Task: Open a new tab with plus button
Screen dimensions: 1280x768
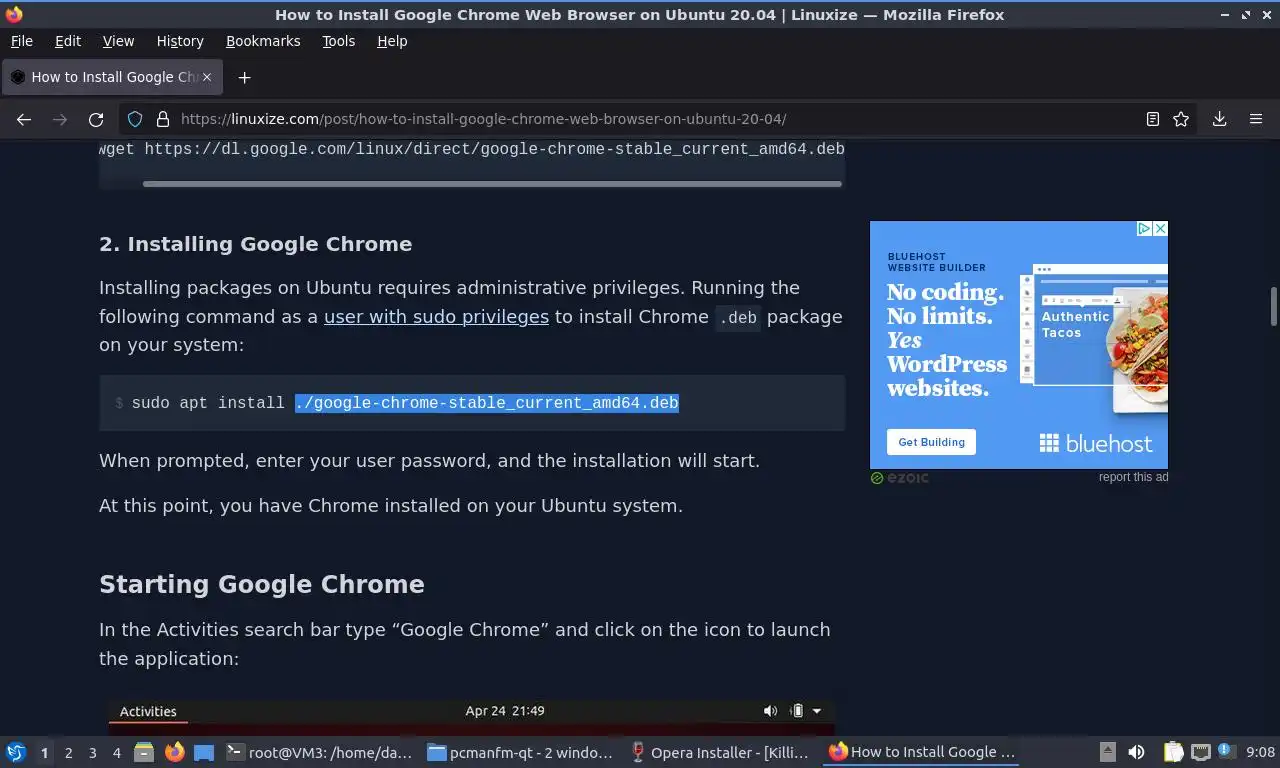Action: 244,77
